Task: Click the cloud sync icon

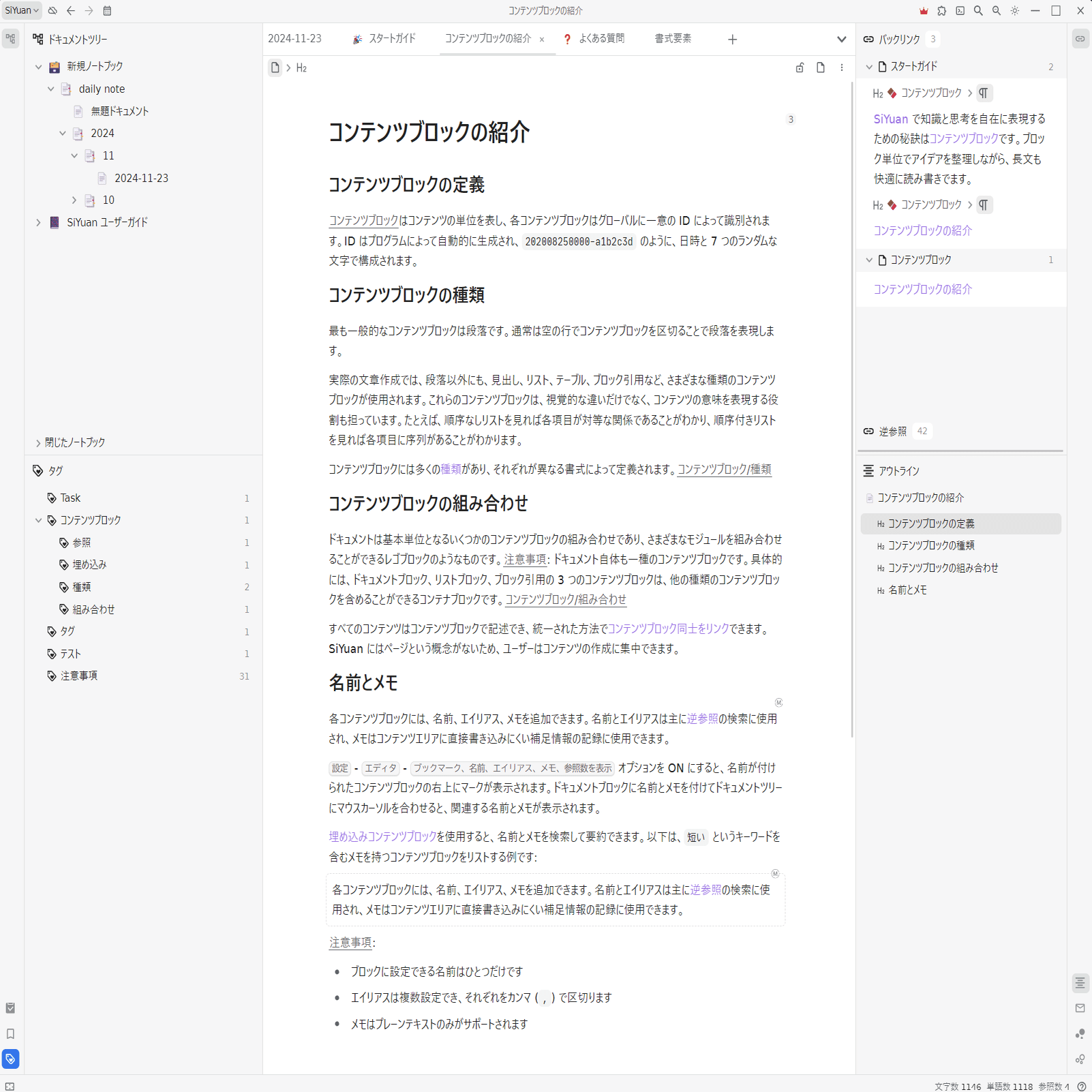Action: click(52, 10)
